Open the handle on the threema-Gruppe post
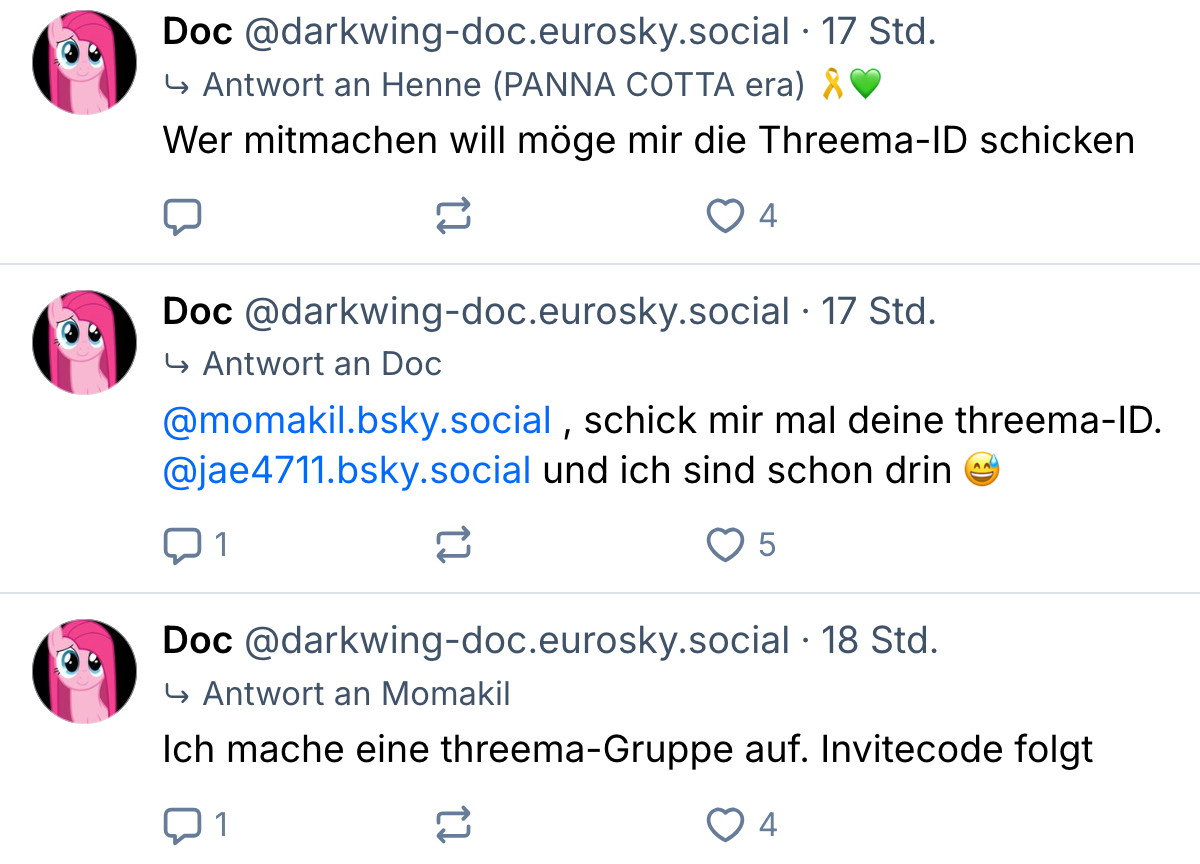The image size is (1200, 864). click(x=517, y=641)
